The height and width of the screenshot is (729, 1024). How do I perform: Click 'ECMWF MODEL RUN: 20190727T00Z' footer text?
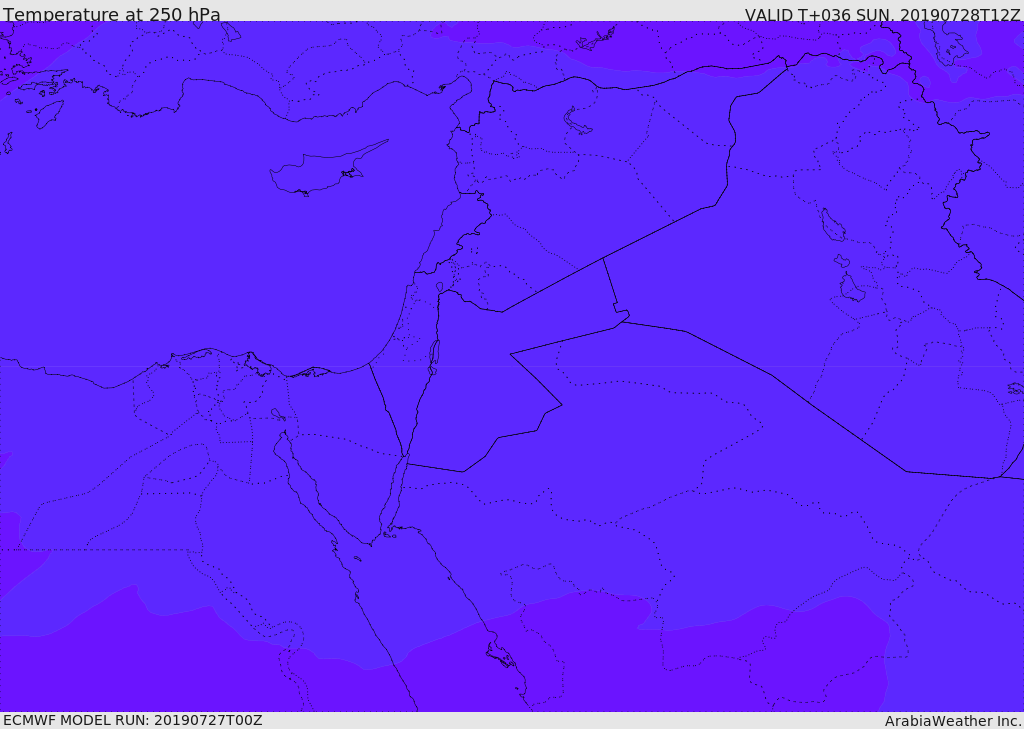click(133, 721)
